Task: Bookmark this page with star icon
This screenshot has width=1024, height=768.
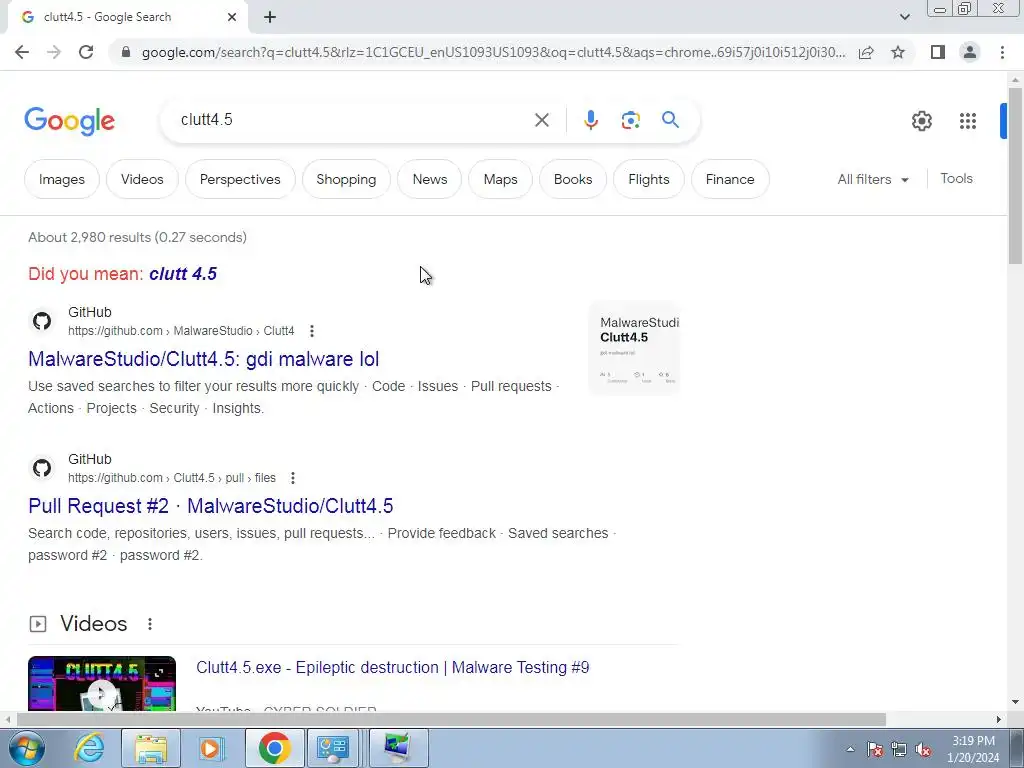Action: [898, 52]
